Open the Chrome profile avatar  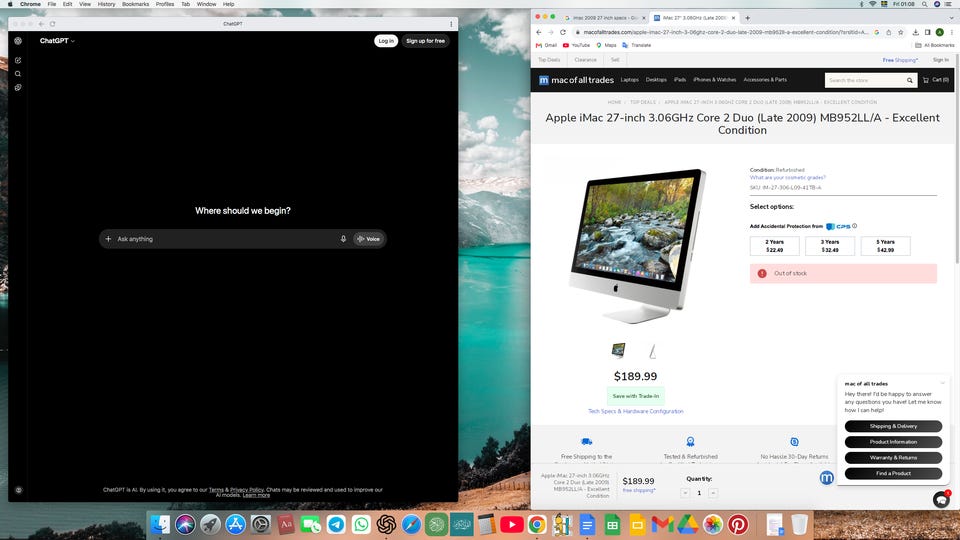point(939,32)
